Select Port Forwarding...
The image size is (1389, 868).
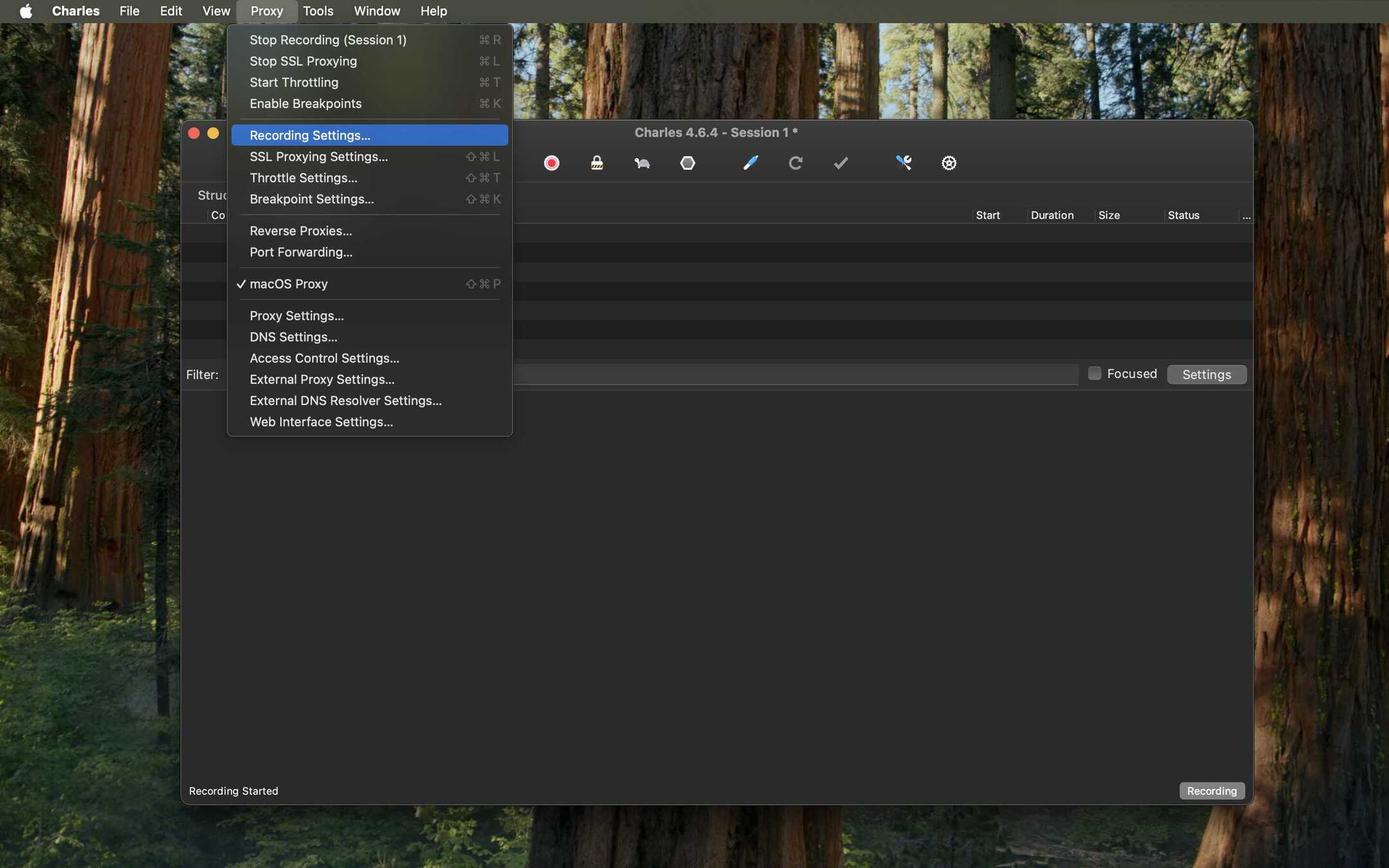[x=370, y=252]
